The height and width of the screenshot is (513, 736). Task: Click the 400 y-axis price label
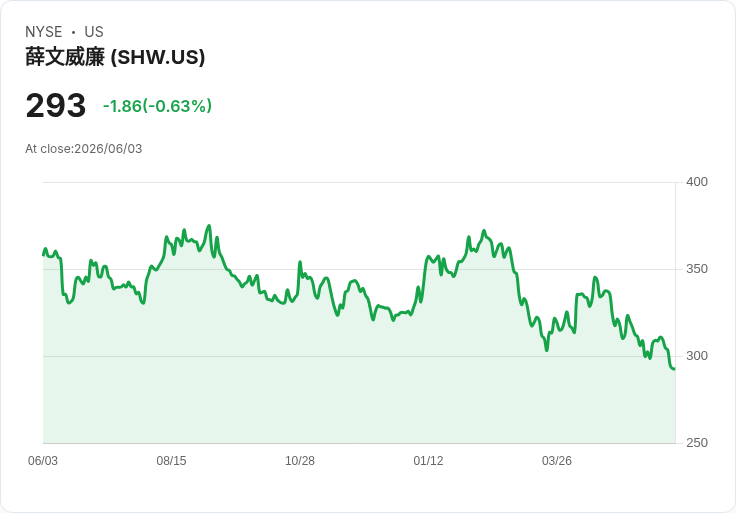697,182
